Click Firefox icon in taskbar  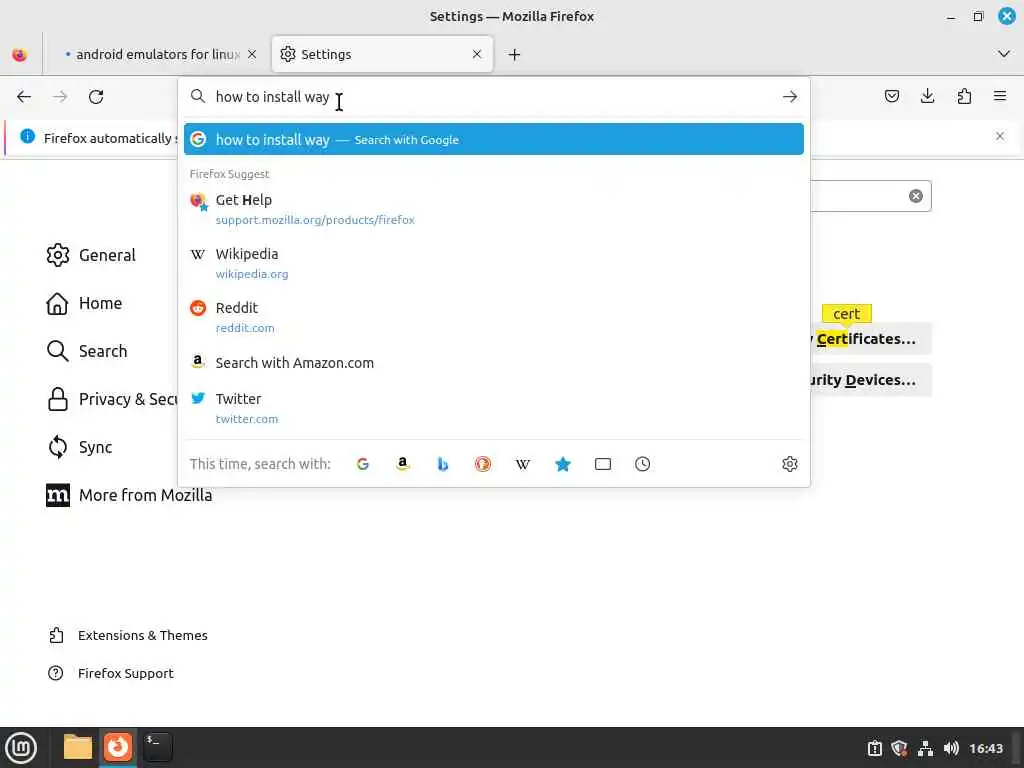118,747
